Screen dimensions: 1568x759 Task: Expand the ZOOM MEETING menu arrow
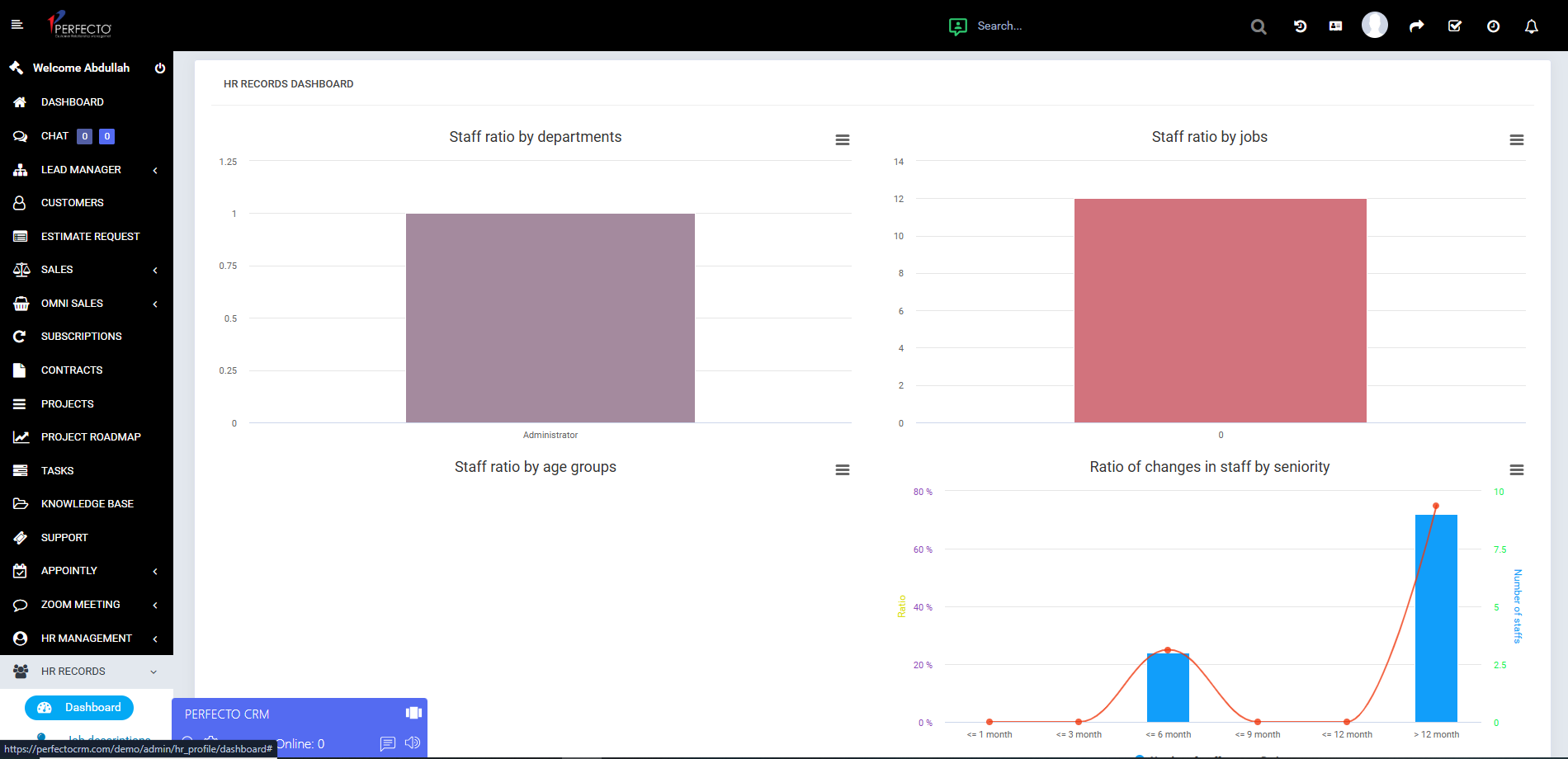(x=155, y=605)
